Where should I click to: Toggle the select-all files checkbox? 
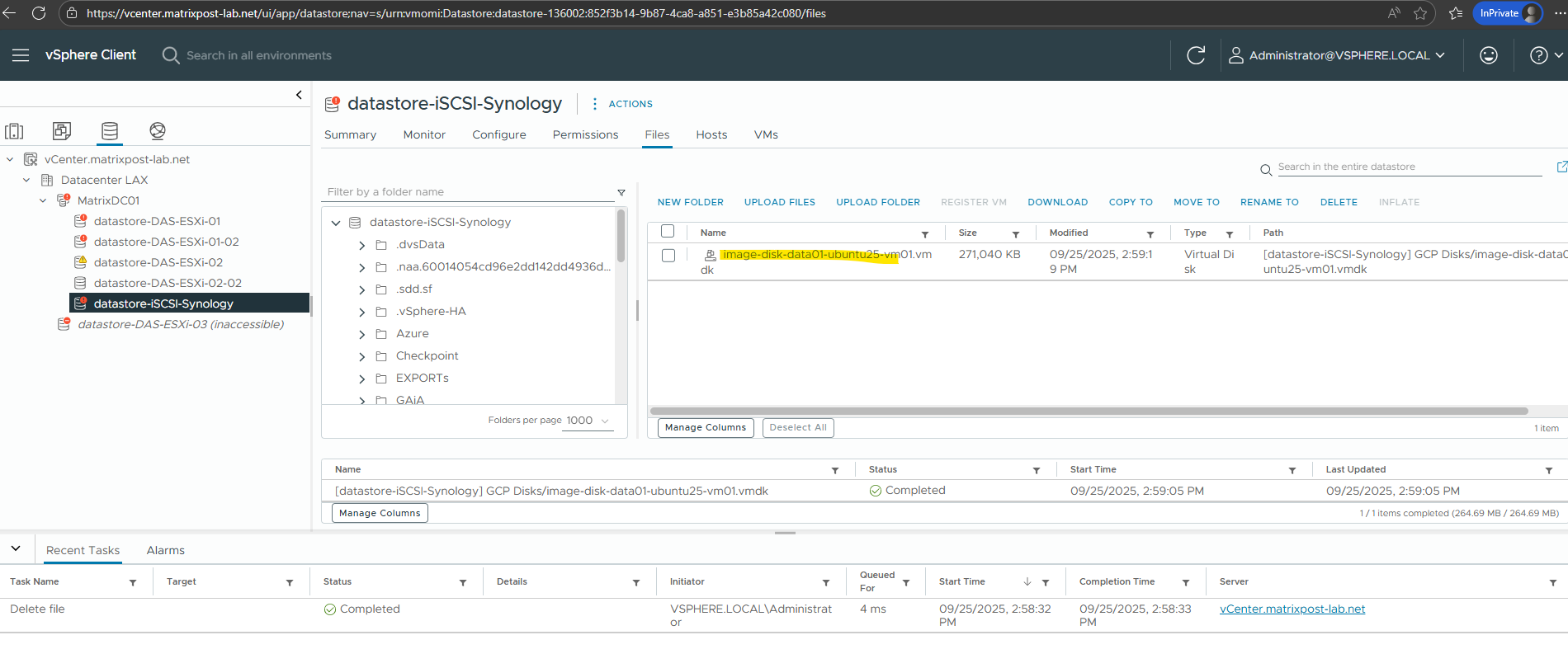tap(668, 232)
